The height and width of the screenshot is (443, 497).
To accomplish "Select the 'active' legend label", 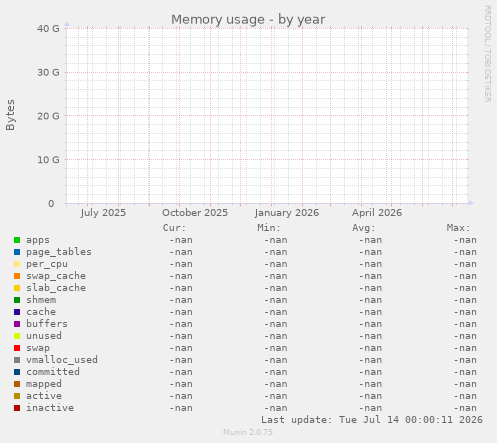I will 44,396.
